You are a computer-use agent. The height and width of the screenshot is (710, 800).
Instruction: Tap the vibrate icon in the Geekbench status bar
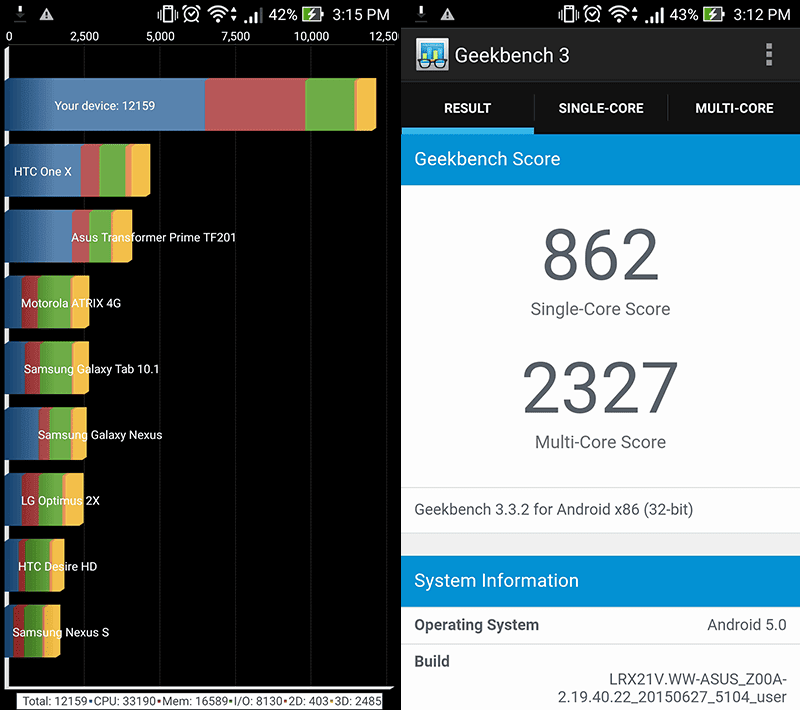click(x=568, y=14)
